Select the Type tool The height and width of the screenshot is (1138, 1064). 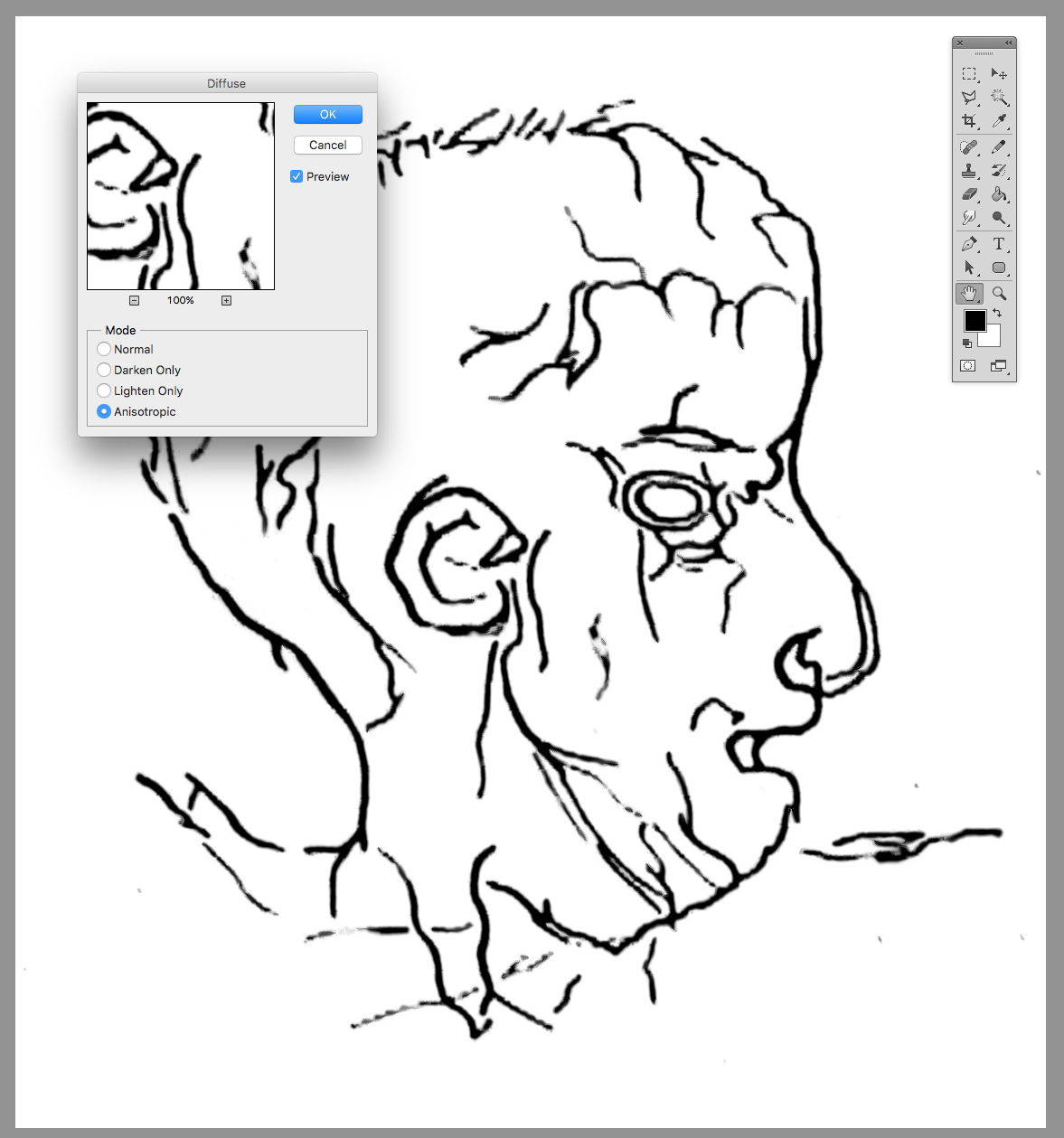coord(999,244)
